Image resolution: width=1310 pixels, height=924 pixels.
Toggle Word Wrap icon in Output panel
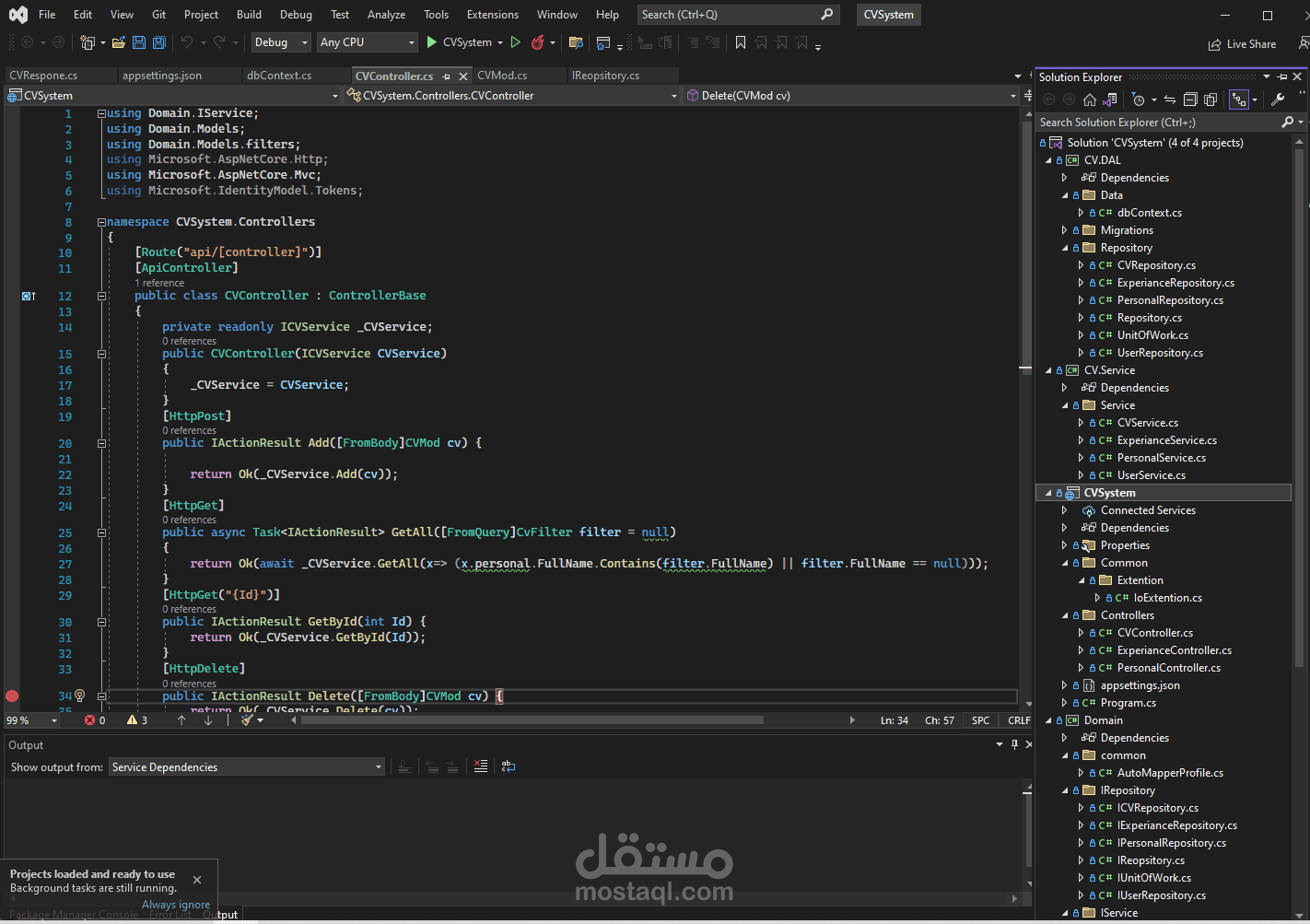coord(509,766)
